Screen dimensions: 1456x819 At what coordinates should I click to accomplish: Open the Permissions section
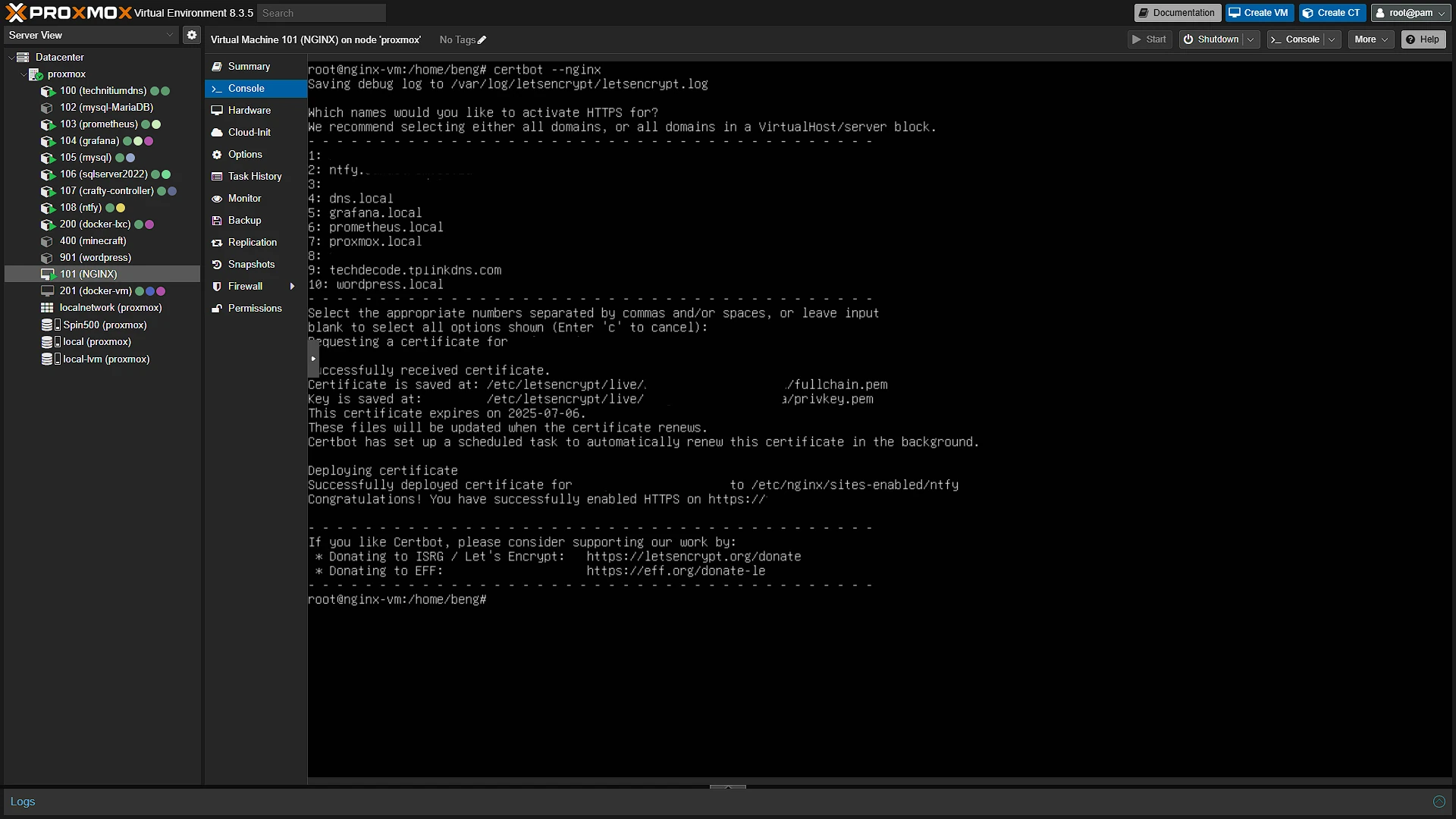256,309
